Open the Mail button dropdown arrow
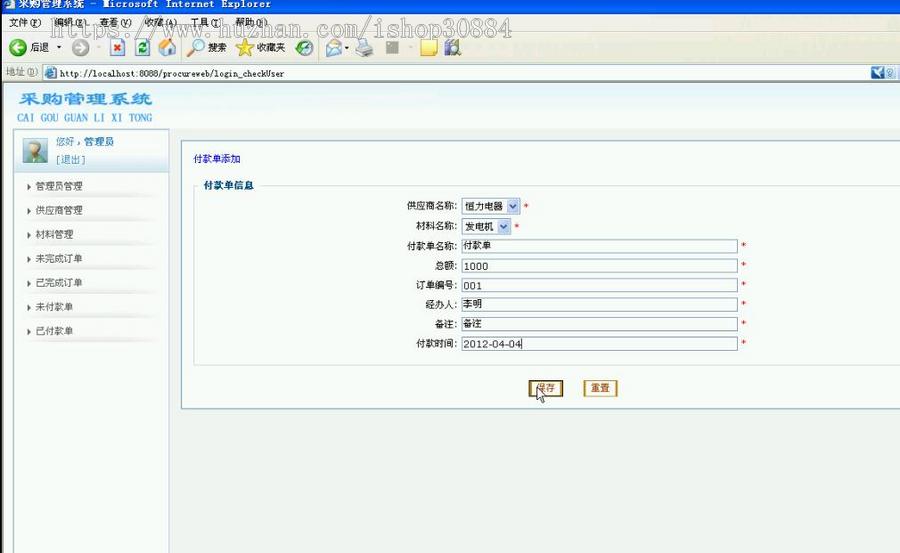Image resolution: width=900 pixels, height=553 pixels. (x=347, y=48)
